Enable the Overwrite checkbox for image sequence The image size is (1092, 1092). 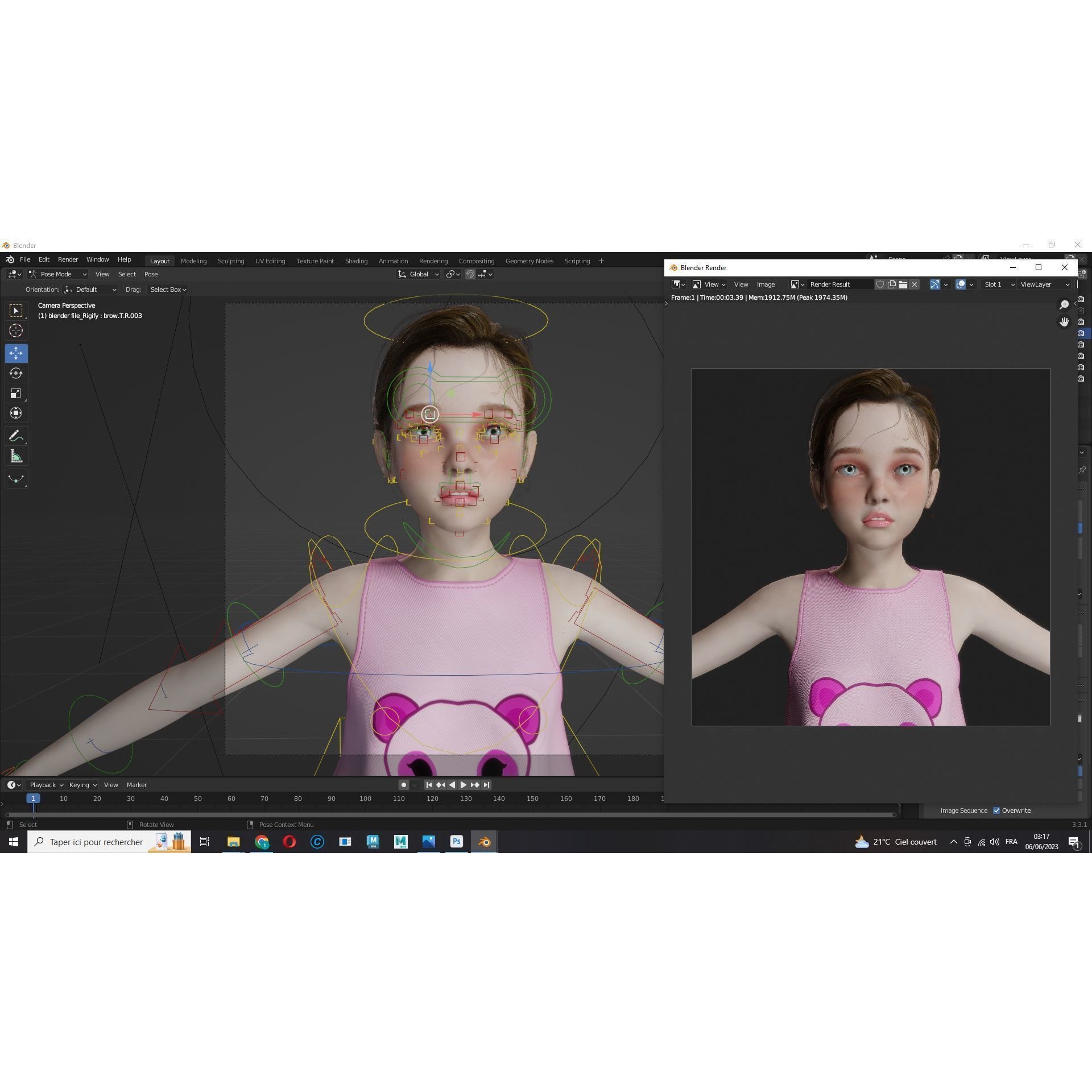(x=997, y=810)
